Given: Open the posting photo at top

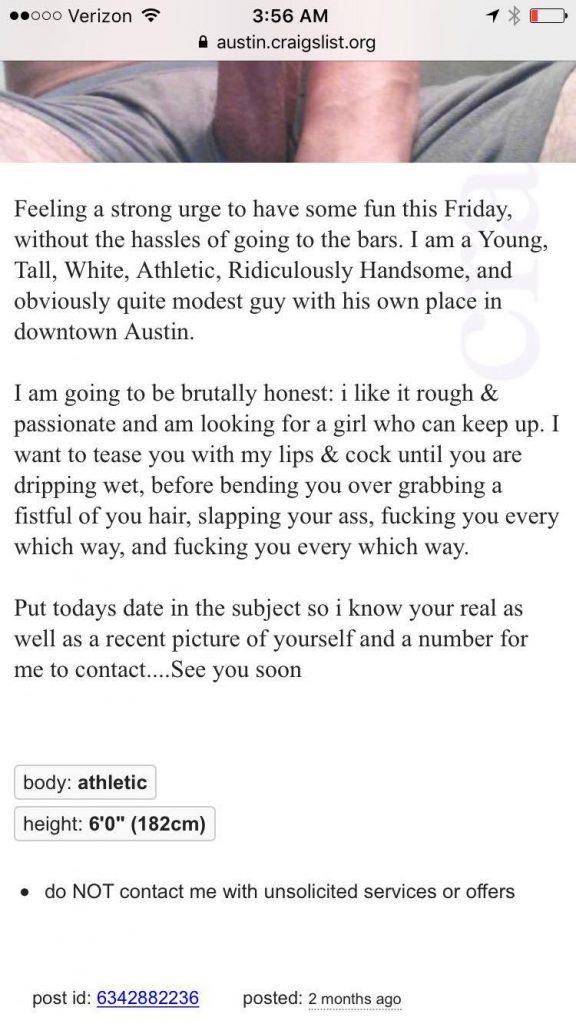Looking at the screenshot, I should (288, 112).
